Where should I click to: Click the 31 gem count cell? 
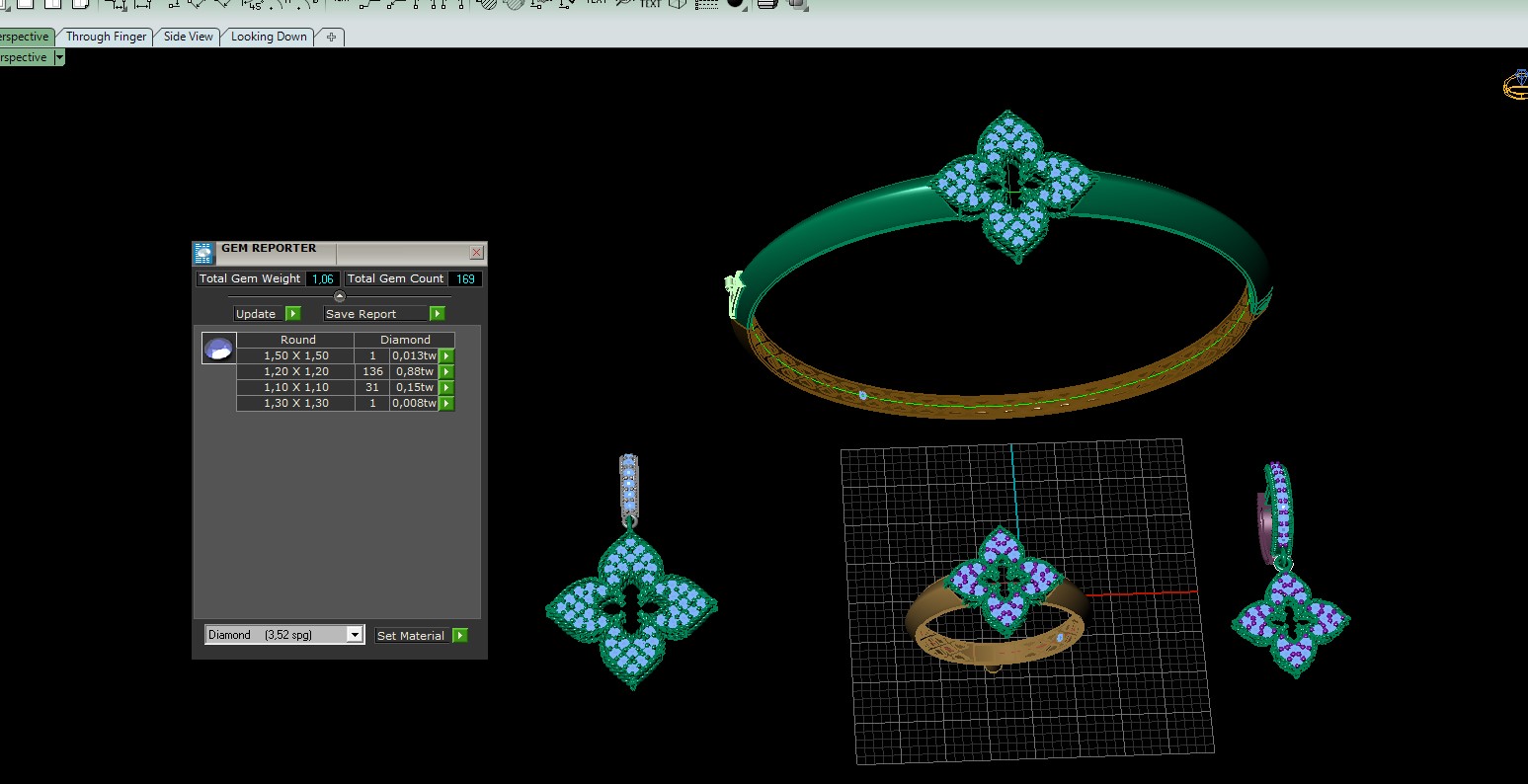[372, 387]
